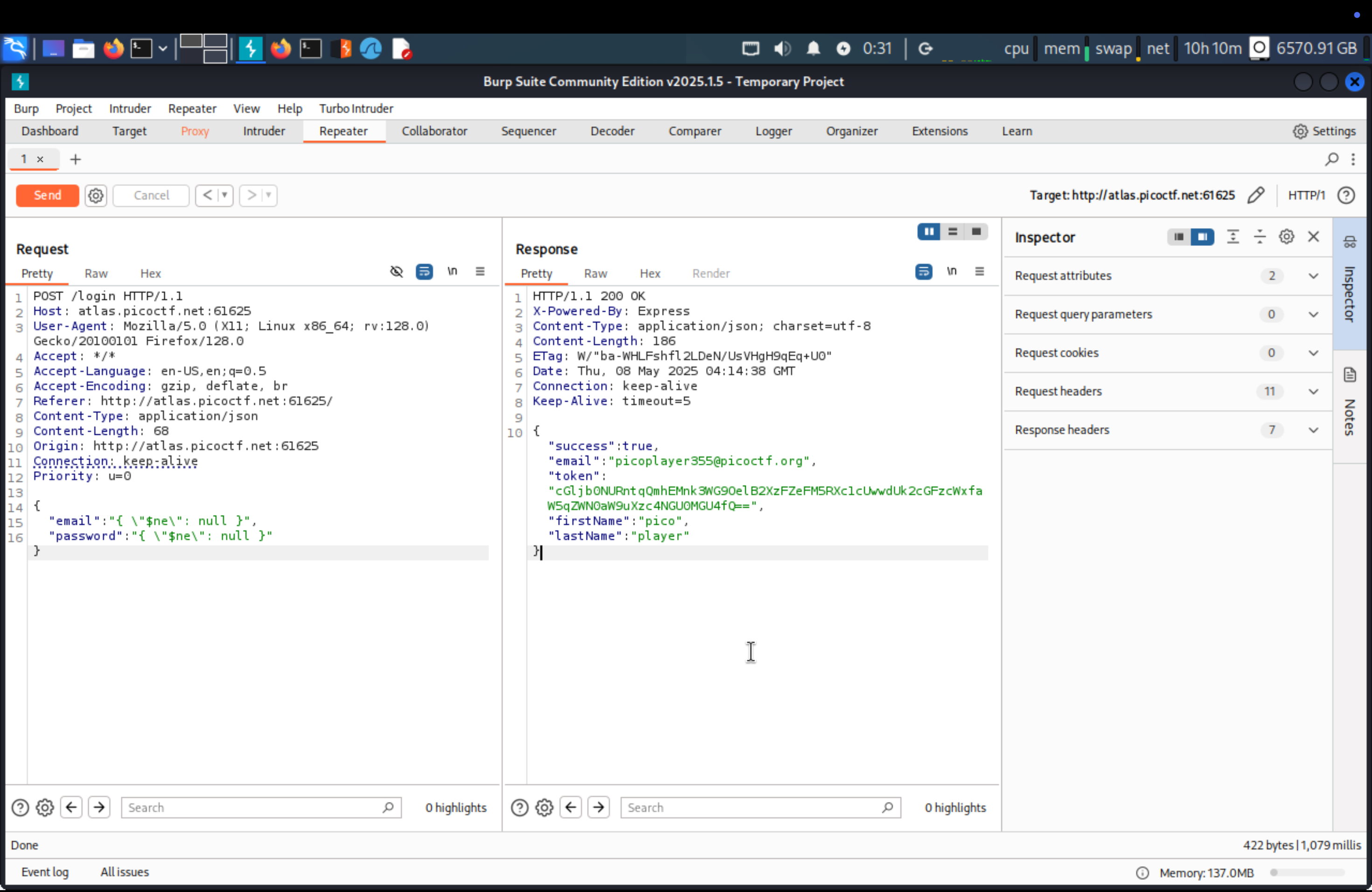This screenshot has height=892, width=1372.
Task: Click Request search input field
Action: (x=261, y=808)
